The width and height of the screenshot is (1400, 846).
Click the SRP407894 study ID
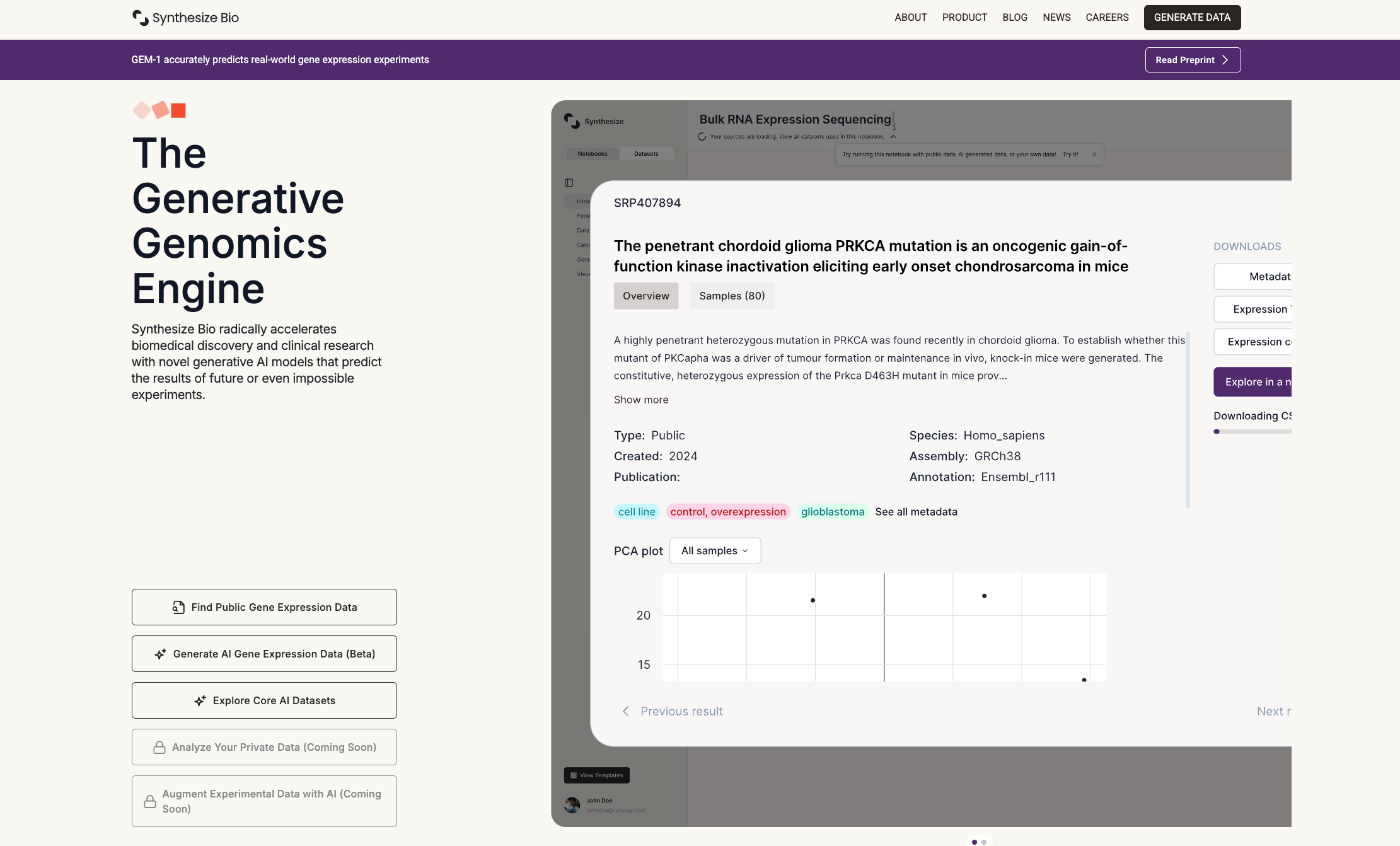tap(647, 203)
